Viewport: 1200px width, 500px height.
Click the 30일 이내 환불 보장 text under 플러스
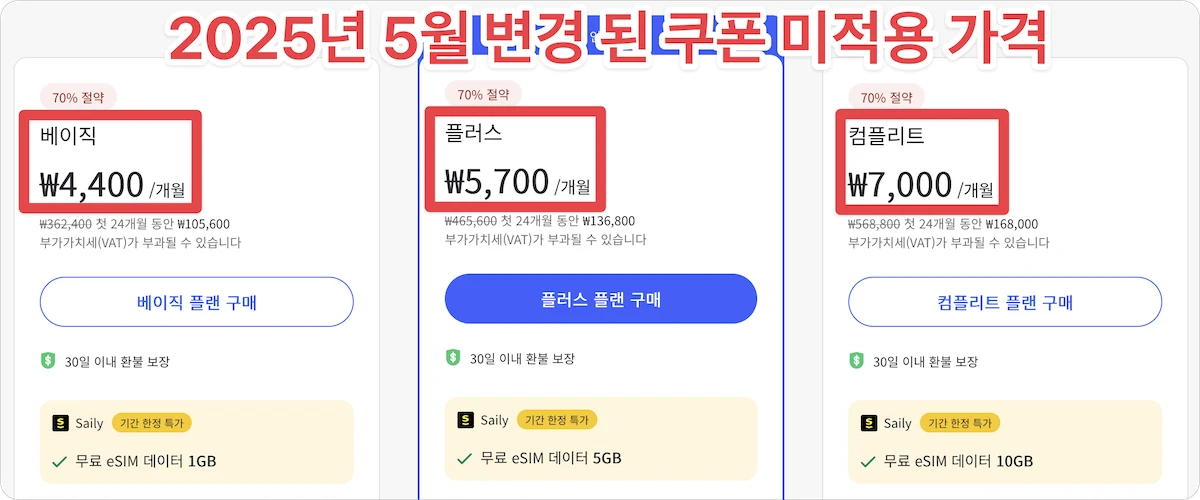pyautogui.click(x=522, y=358)
